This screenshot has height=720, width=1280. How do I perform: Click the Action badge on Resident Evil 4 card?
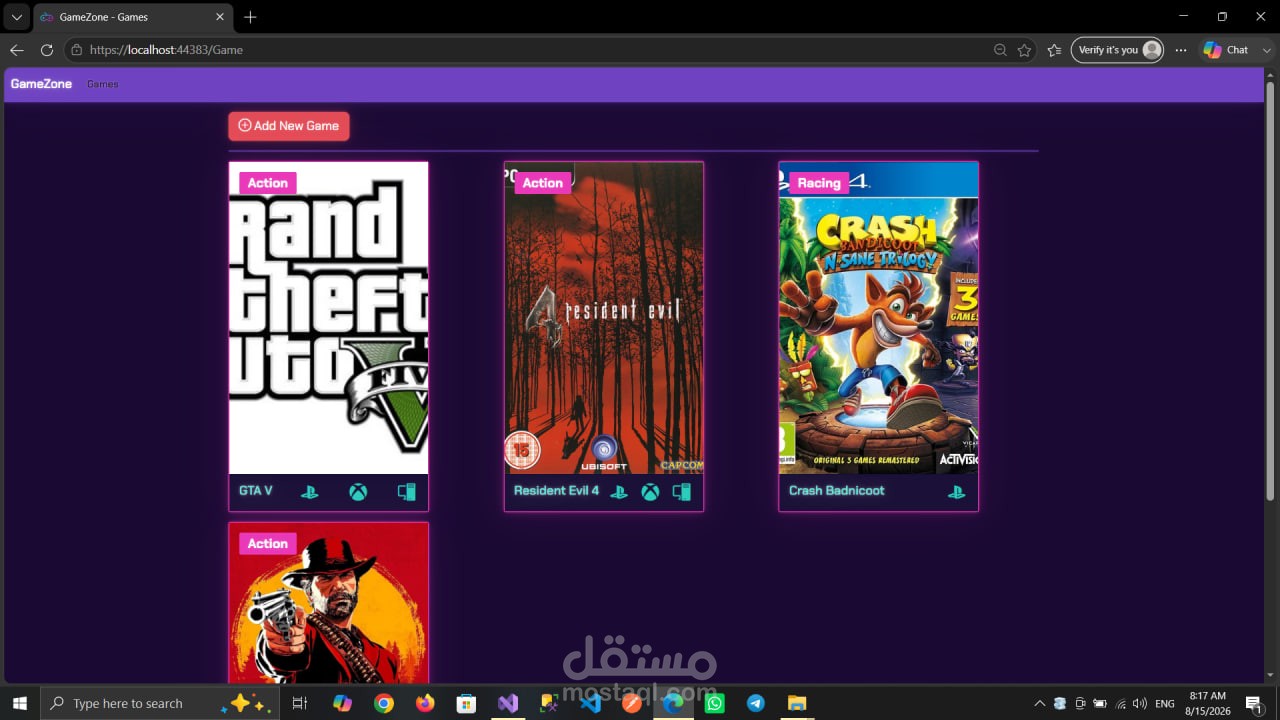click(543, 183)
